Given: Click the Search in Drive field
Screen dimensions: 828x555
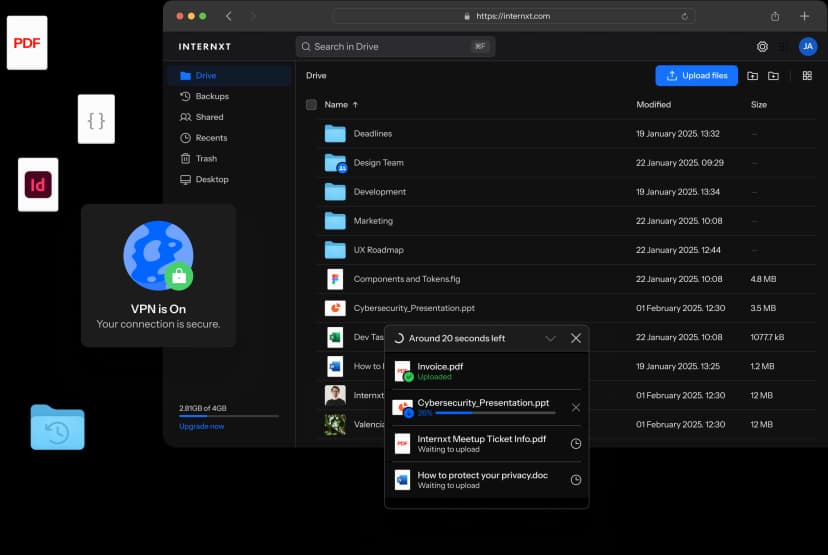Looking at the screenshot, I should (x=395, y=46).
